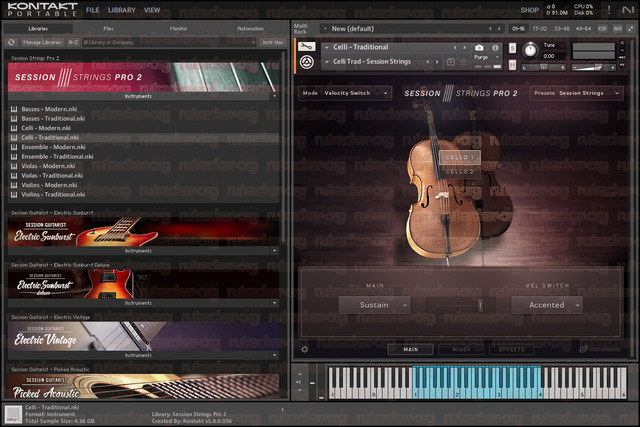Click the Manage Libraries button
This screenshot has width=640, height=427.
click(42, 42)
